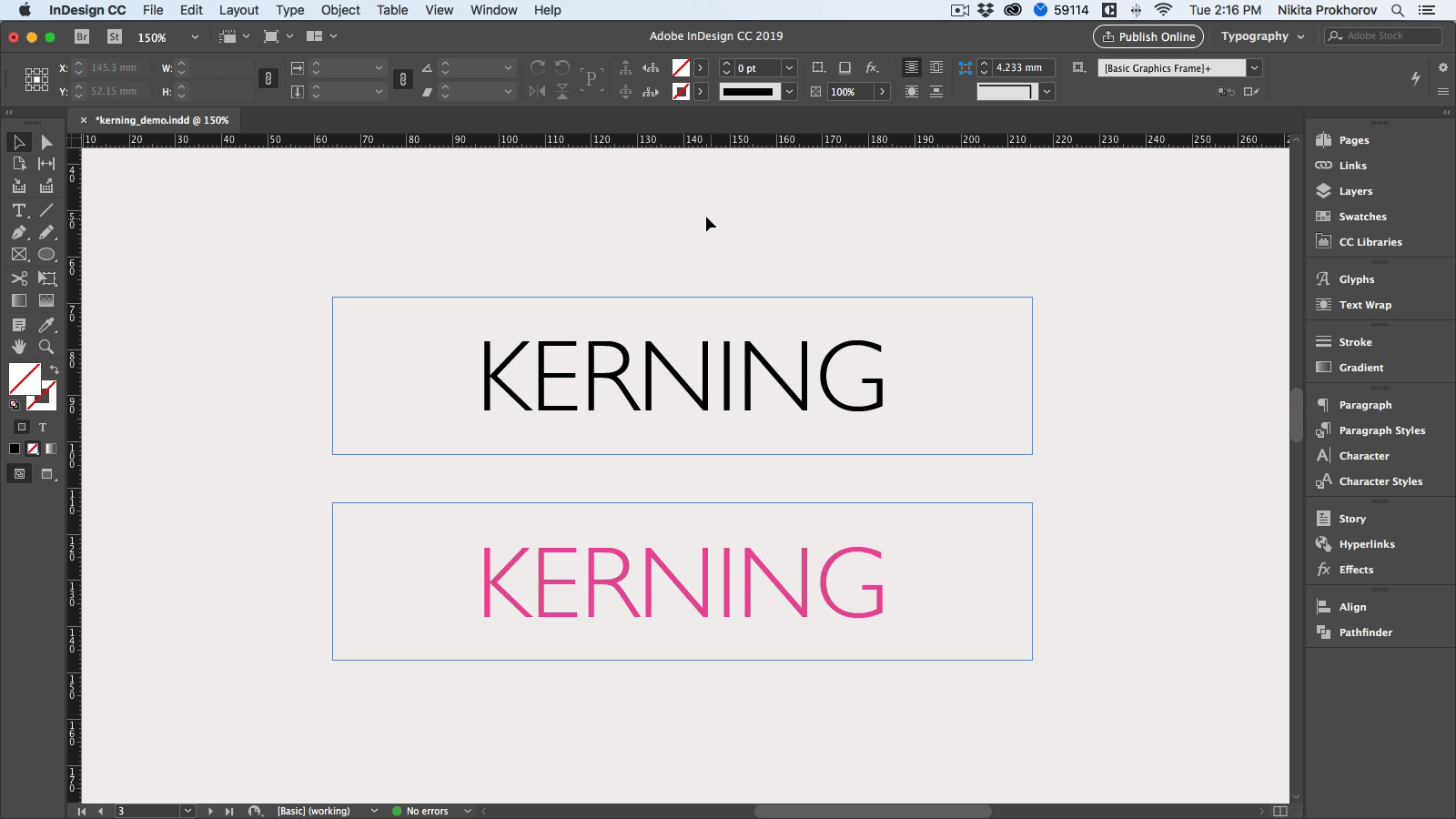Open the Typography workspace dropdown
Image resolution: width=1456 pixels, height=819 pixels.
[x=1263, y=36]
